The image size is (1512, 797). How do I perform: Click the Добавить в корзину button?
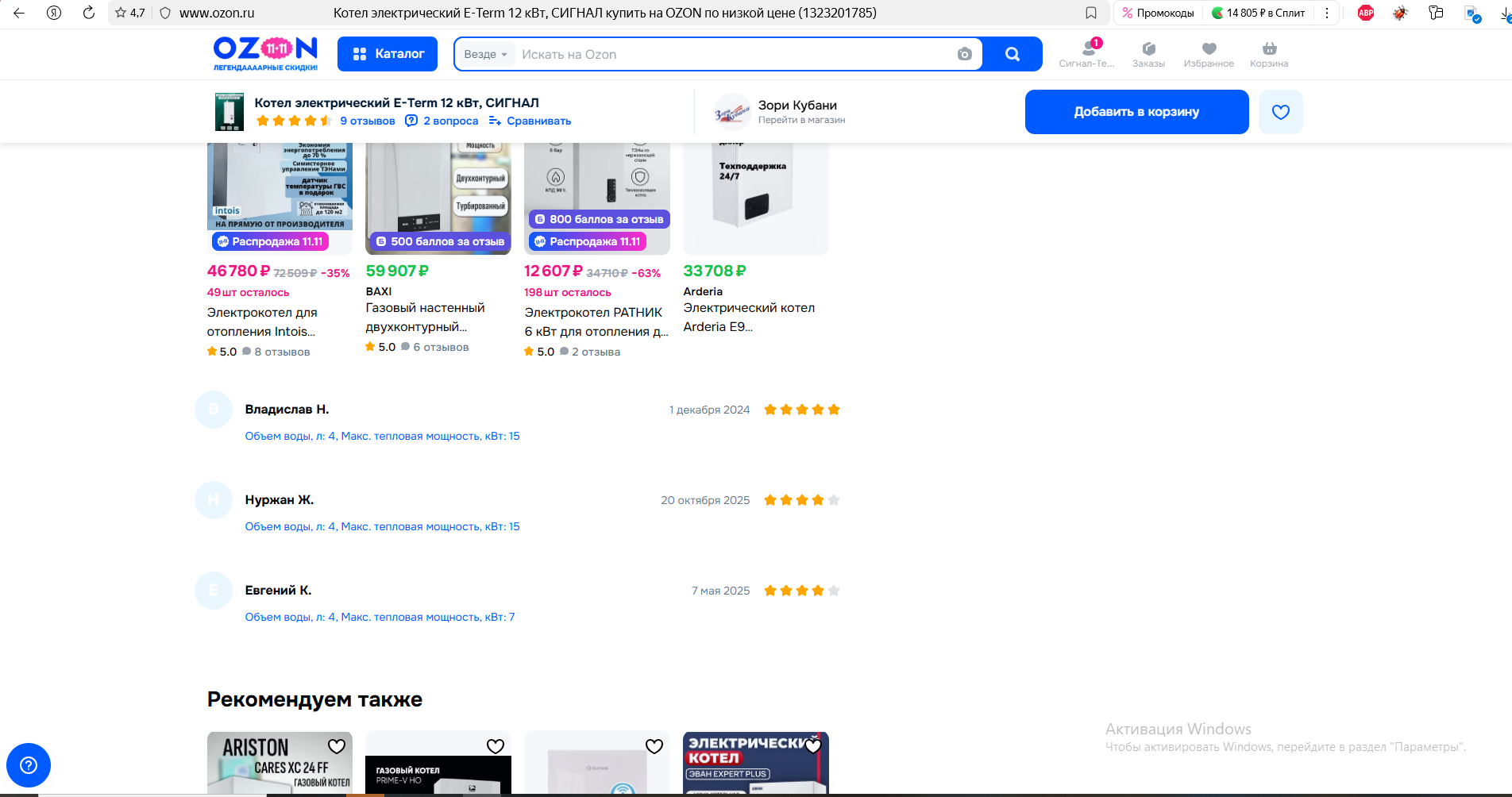tap(1136, 112)
